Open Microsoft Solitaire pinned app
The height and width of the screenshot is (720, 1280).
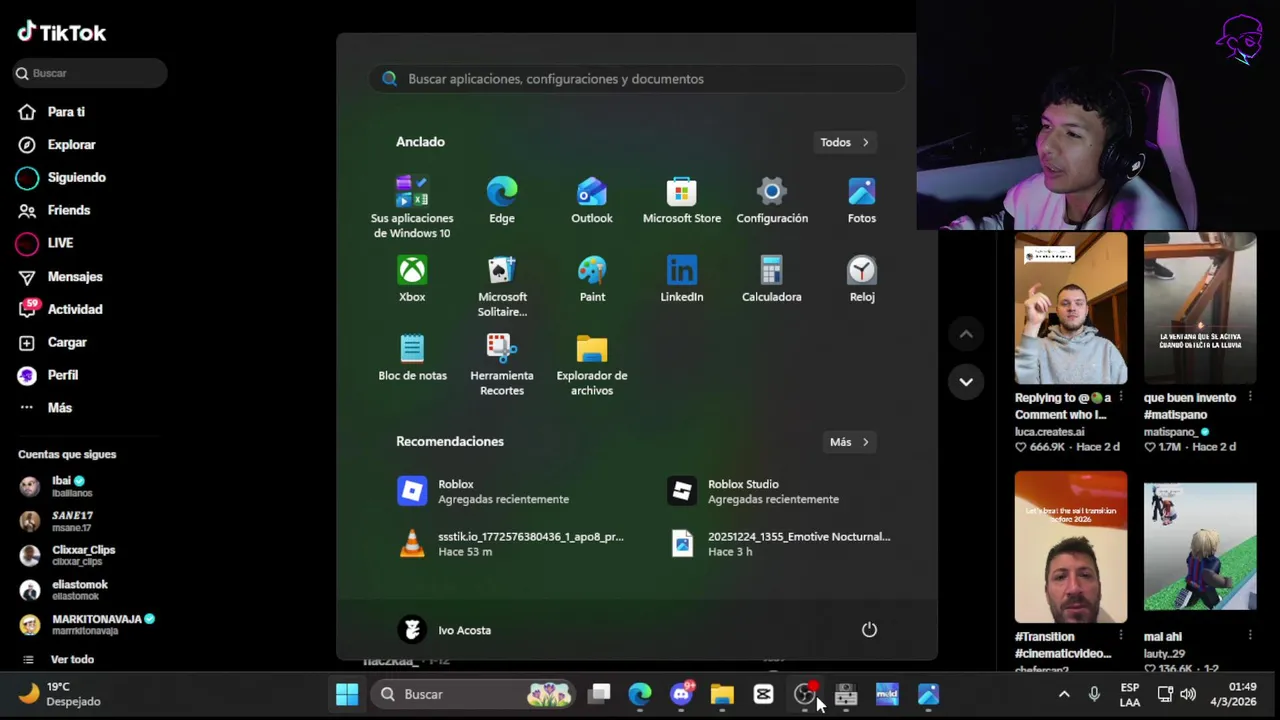[502, 287]
